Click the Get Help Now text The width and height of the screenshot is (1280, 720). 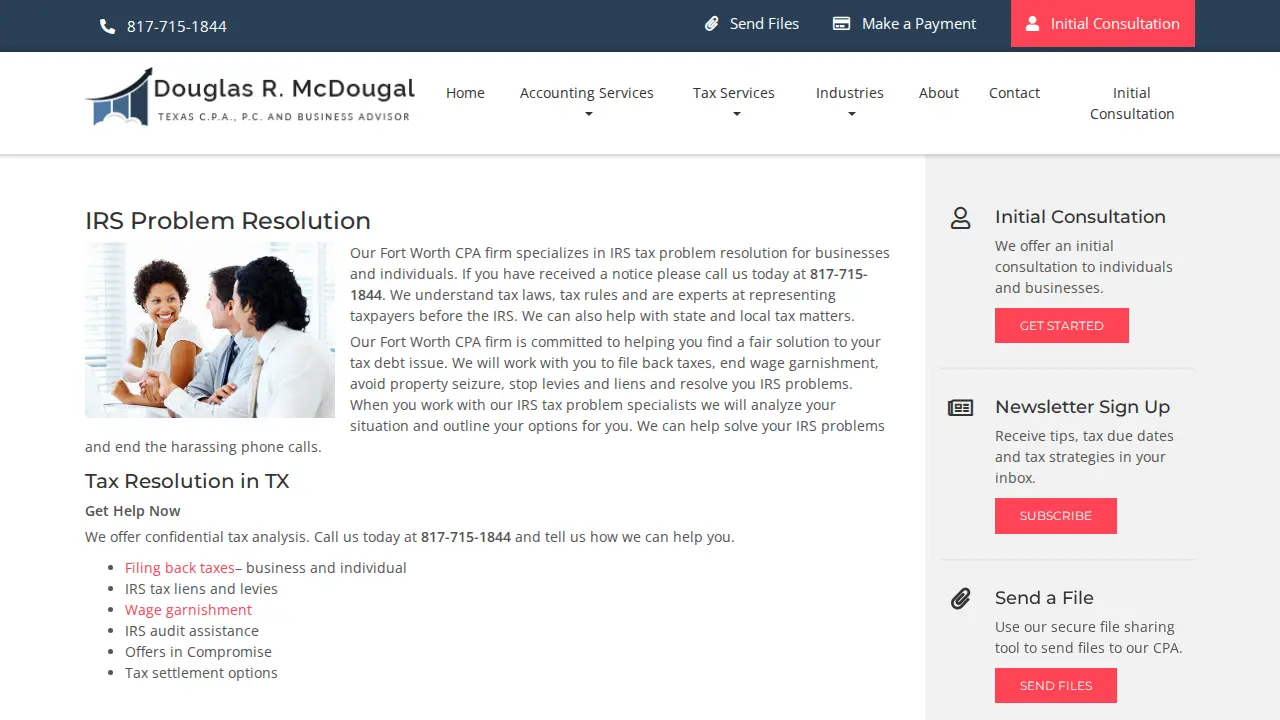[133, 511]
